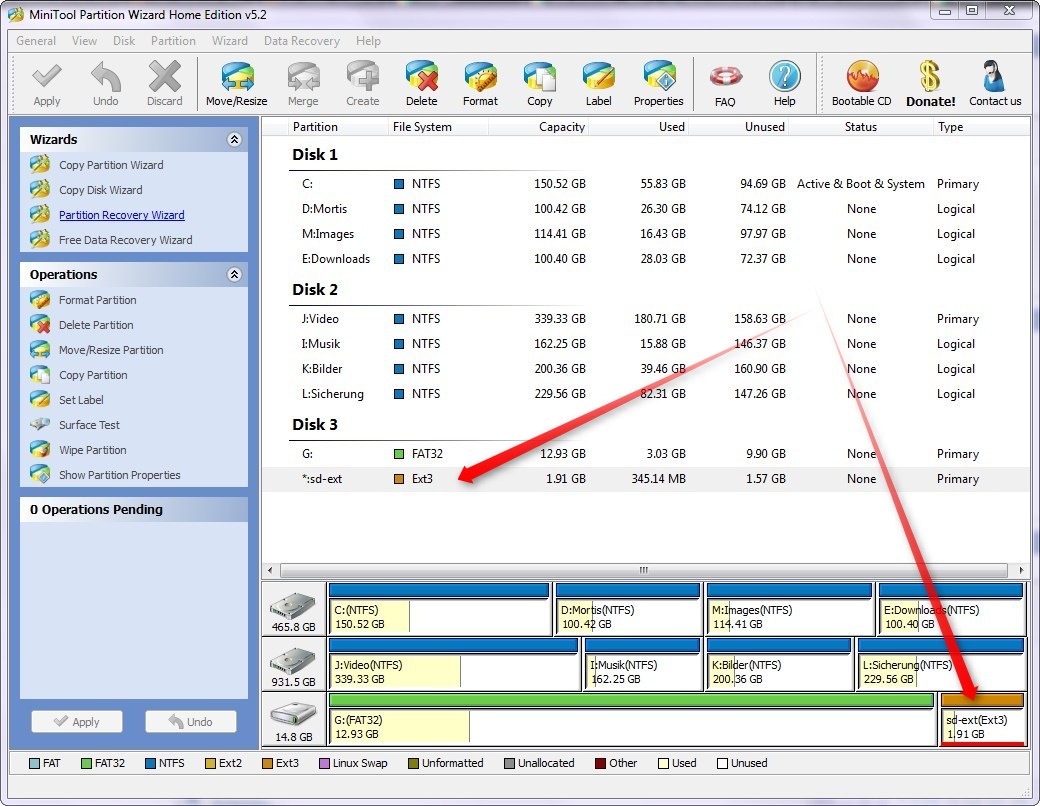Open the Disk menu

point(124,41)
